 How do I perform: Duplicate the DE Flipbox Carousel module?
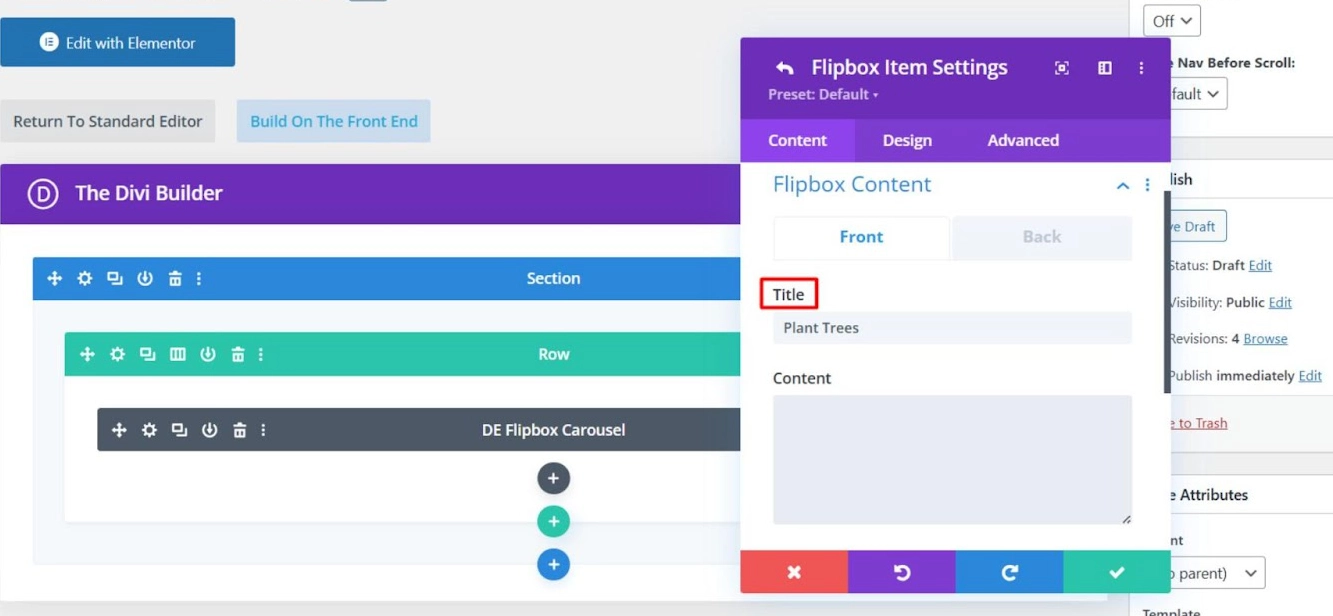click(x=179, y=430)
